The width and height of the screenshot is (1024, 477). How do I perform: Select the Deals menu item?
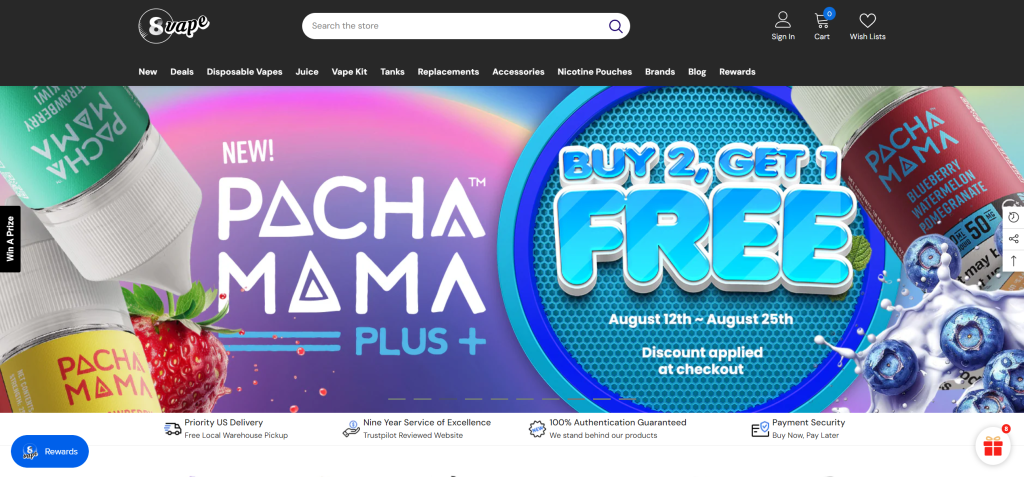(182, 72)
